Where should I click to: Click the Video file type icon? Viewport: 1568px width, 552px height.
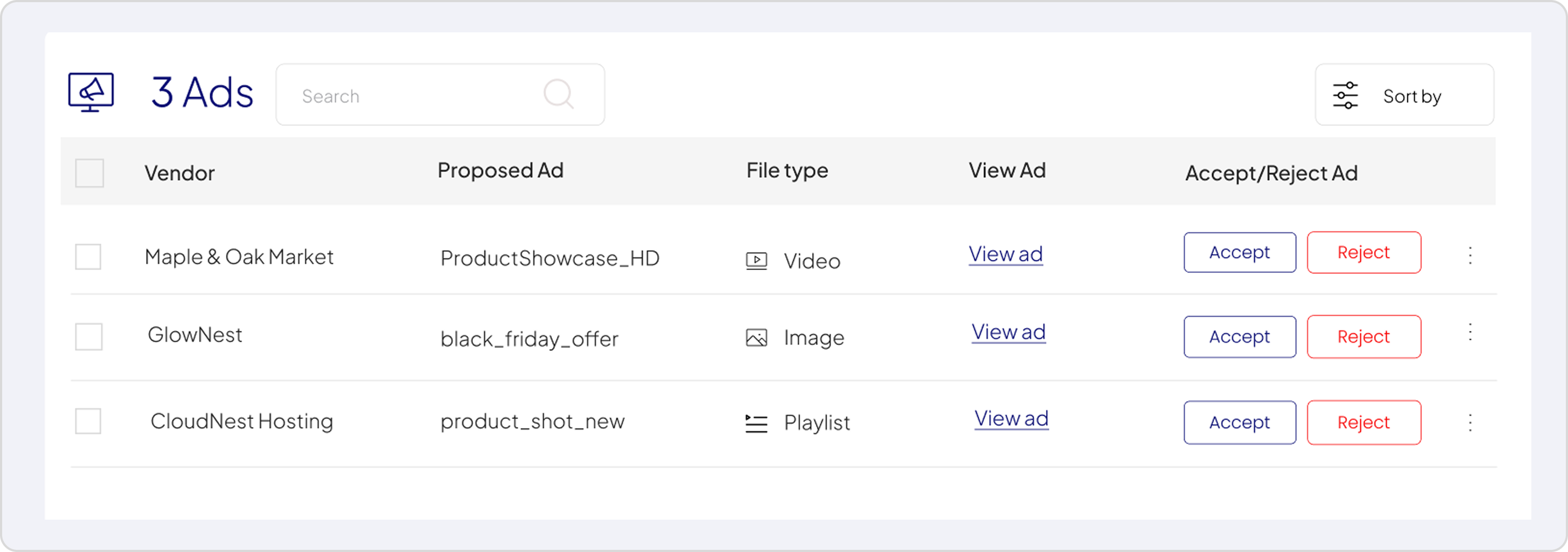[x=757, y=261]
